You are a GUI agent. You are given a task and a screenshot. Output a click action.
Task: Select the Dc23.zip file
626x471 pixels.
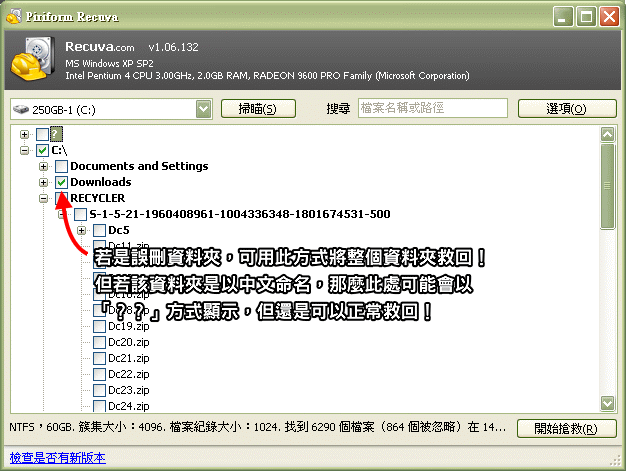coord(129,390)
